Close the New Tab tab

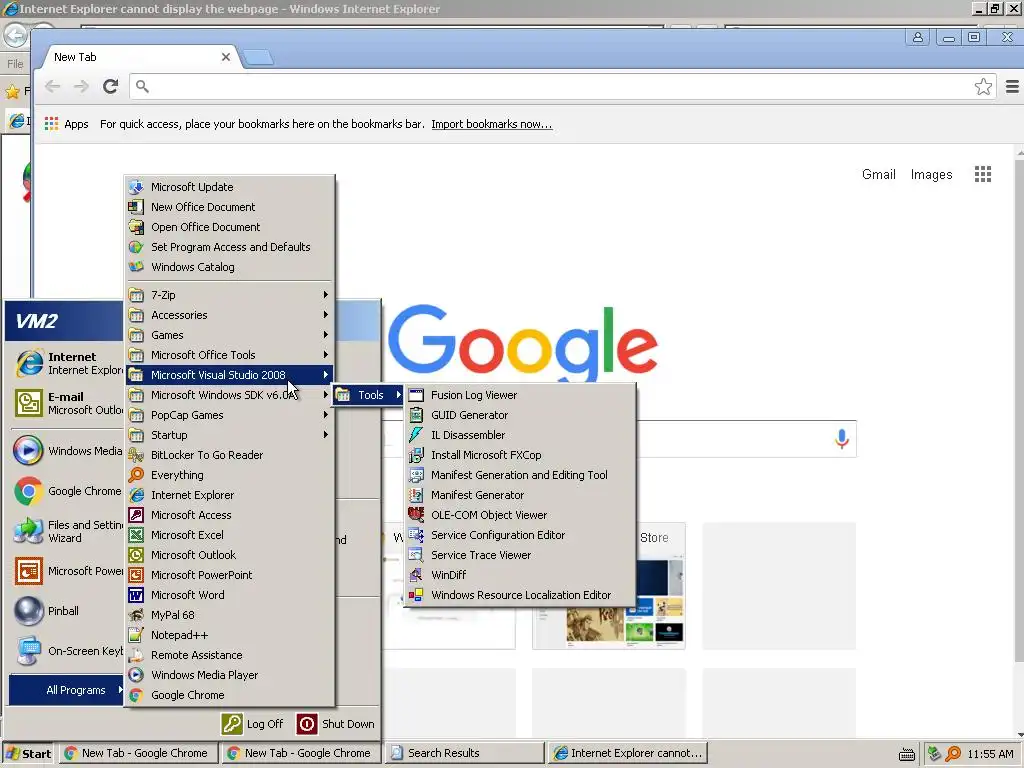pos(226,57)
